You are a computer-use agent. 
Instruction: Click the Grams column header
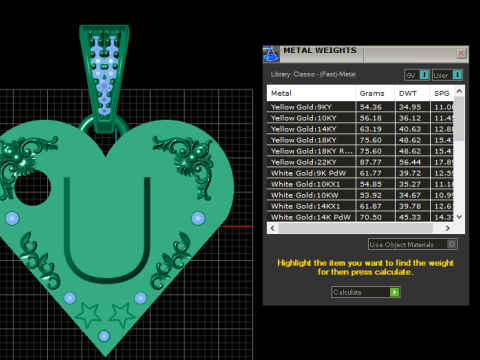(x=375, y=93)
